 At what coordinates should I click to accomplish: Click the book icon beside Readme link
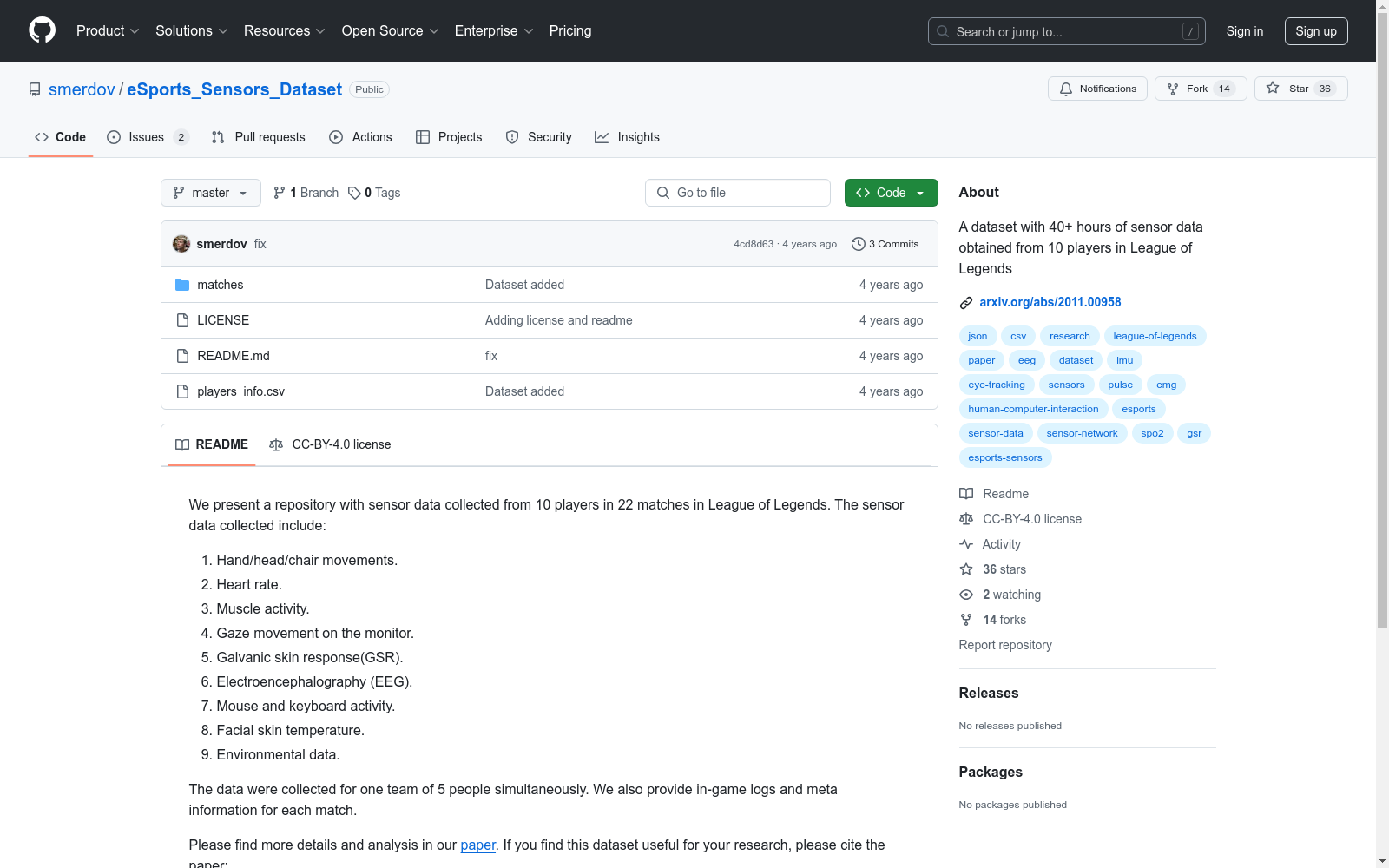coord(966,494)
